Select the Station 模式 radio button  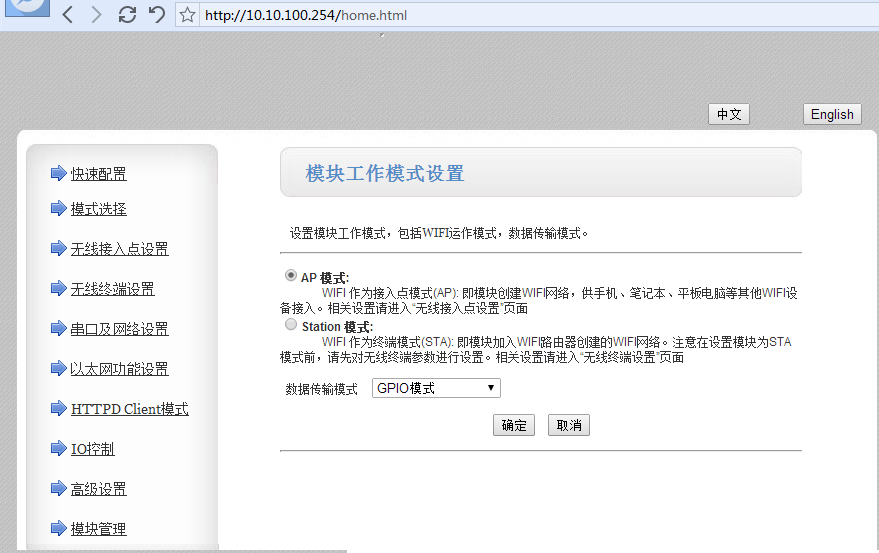(x=291, y=325)
